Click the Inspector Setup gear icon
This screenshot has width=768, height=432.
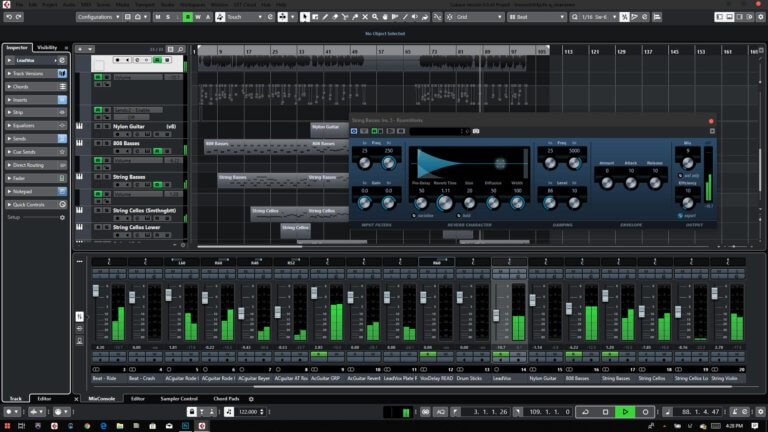(x=62, y=217)
